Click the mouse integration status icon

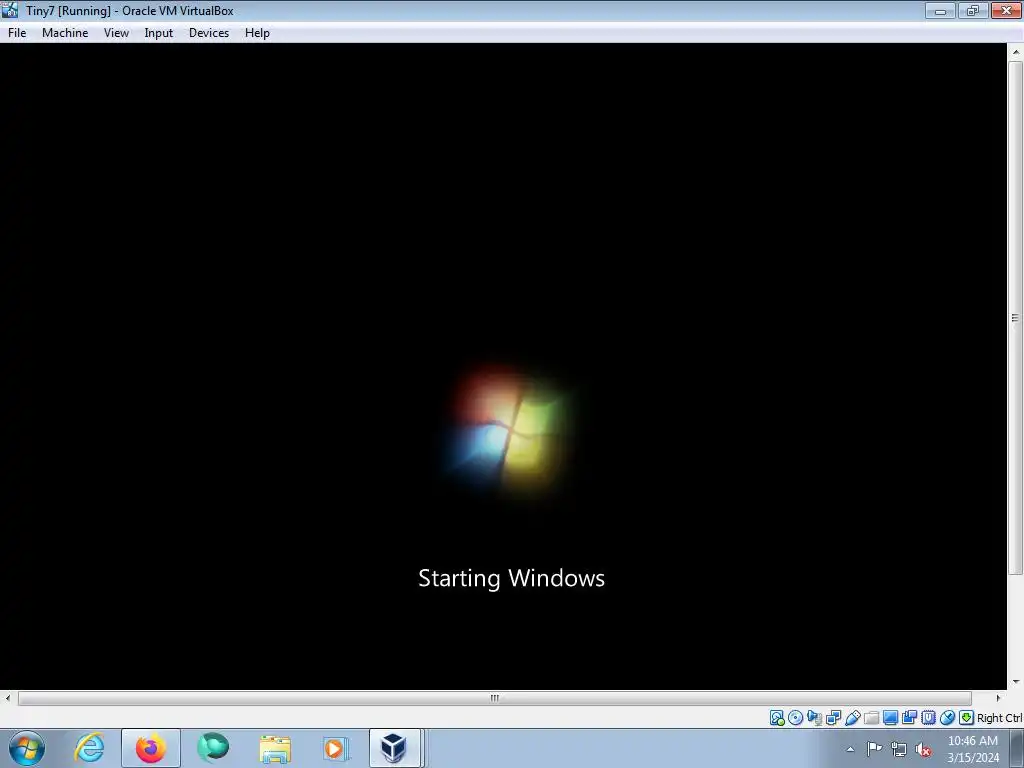[947, 718]
